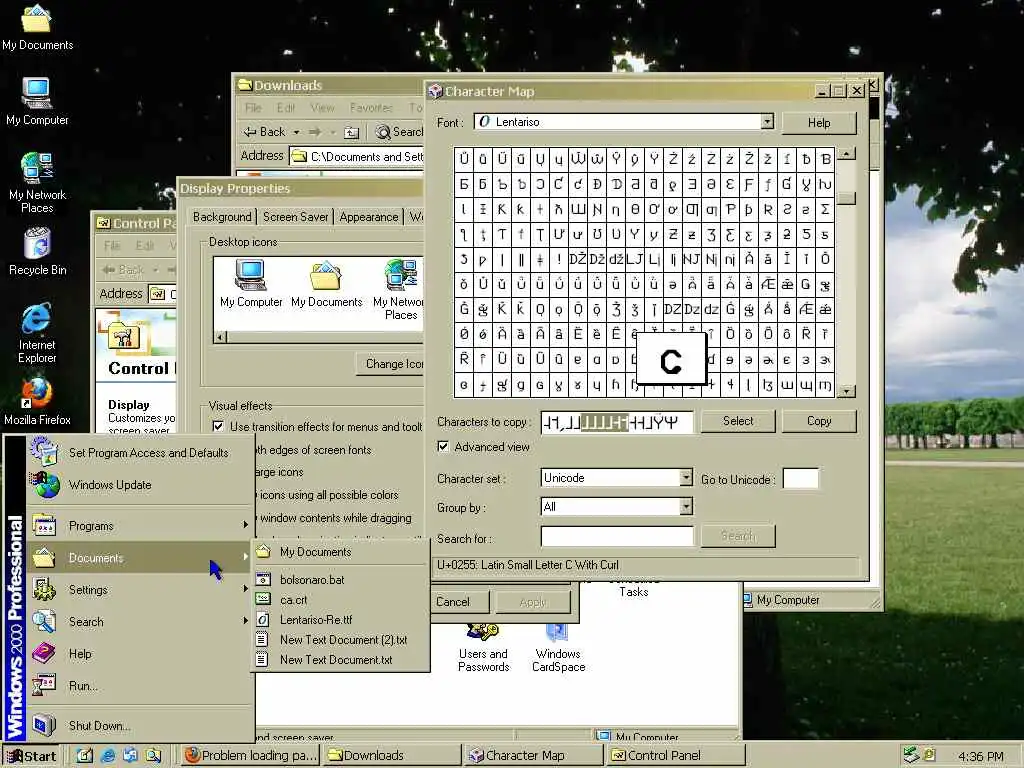Screen dimensions: 1024x768
Task: Open the Character Map font dropdown
Action: click(767, 121)
